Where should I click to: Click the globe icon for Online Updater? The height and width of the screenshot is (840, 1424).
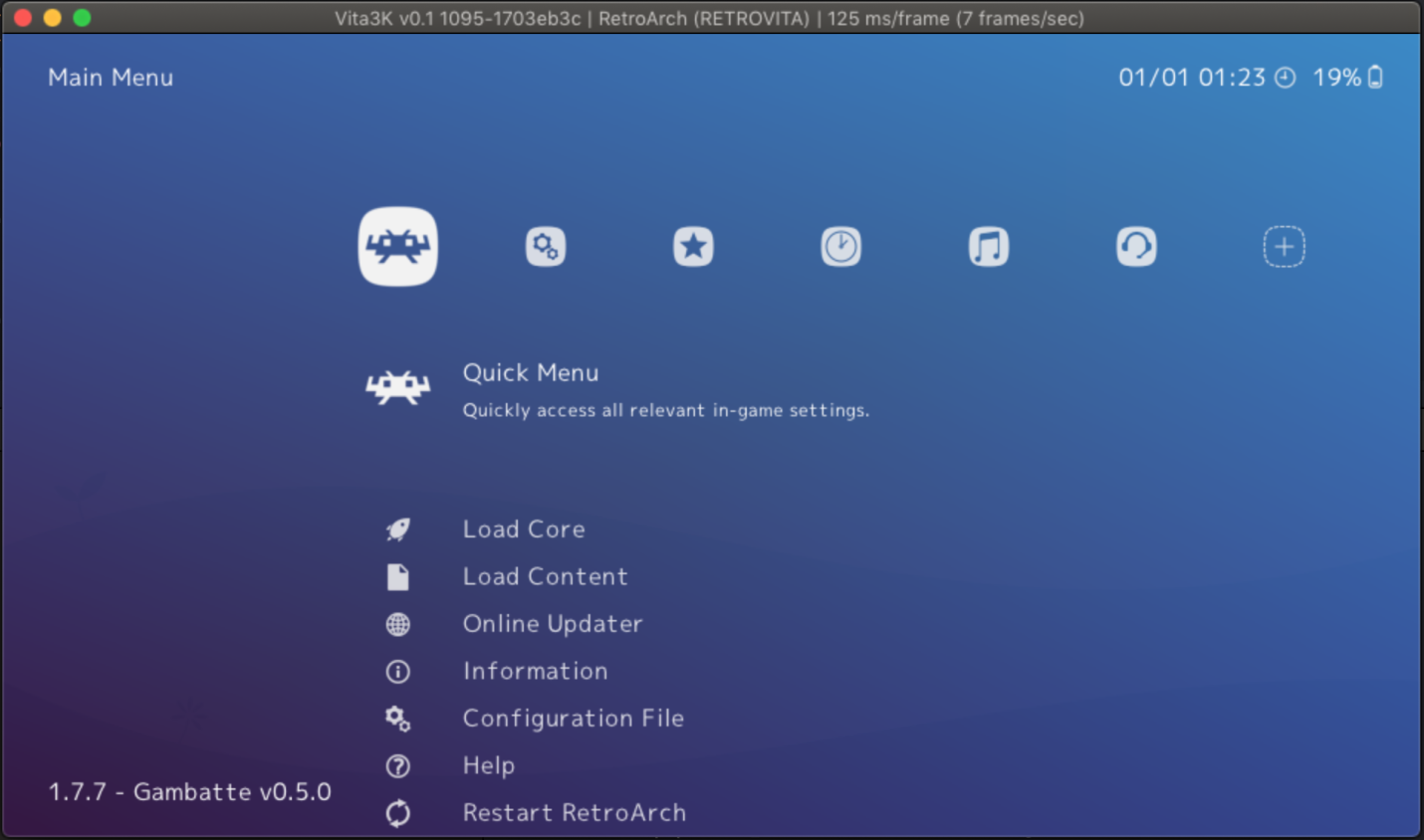tap(397, 624)
